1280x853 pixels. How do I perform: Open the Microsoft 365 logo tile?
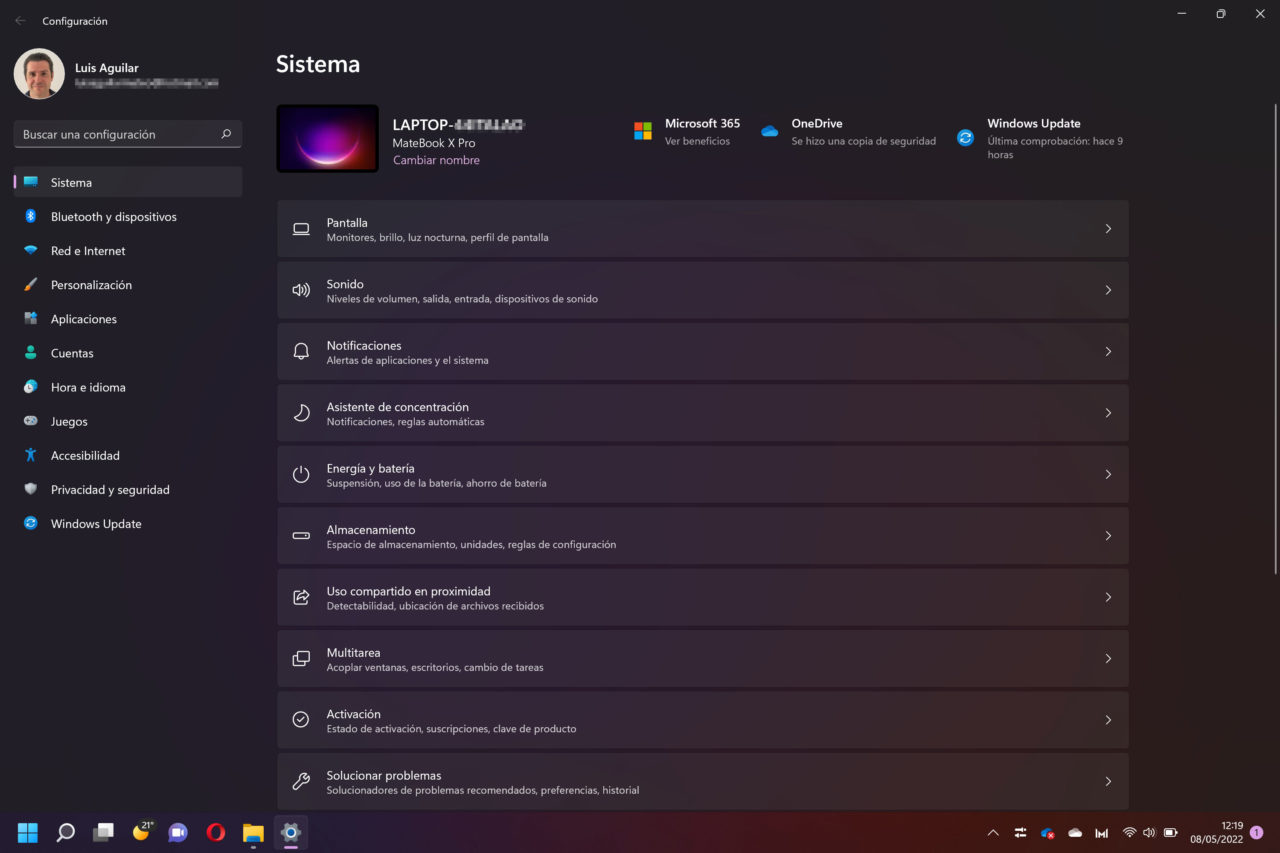[643, 131]
